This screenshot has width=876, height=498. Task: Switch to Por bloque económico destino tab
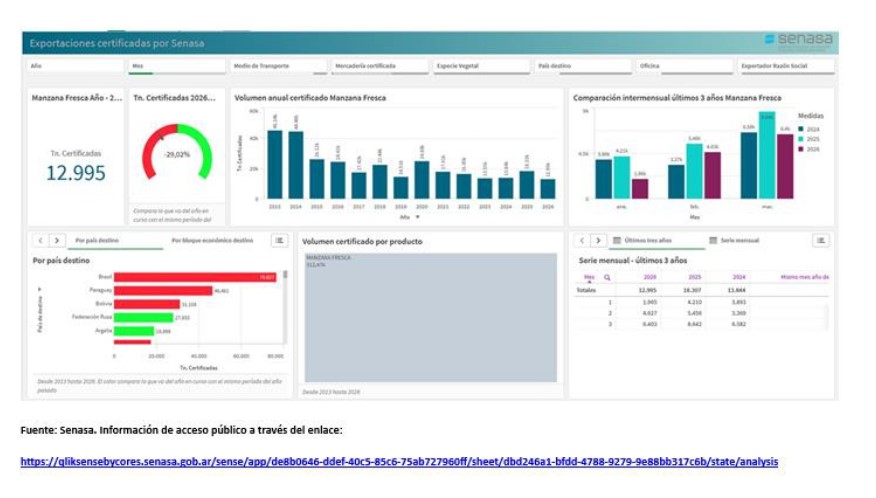tap(212, 241)
